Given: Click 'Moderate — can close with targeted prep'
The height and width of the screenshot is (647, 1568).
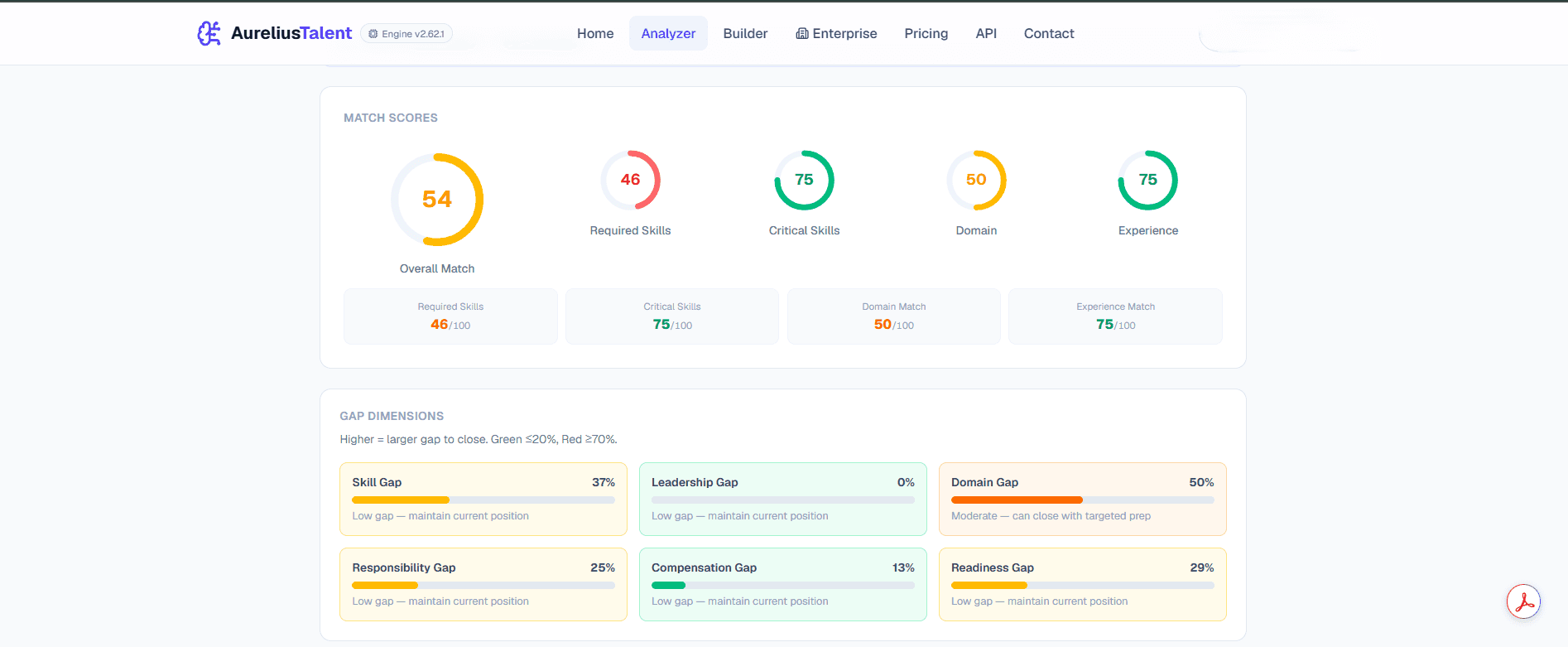Looking at the screenshot, I should tap(1051, 516).
